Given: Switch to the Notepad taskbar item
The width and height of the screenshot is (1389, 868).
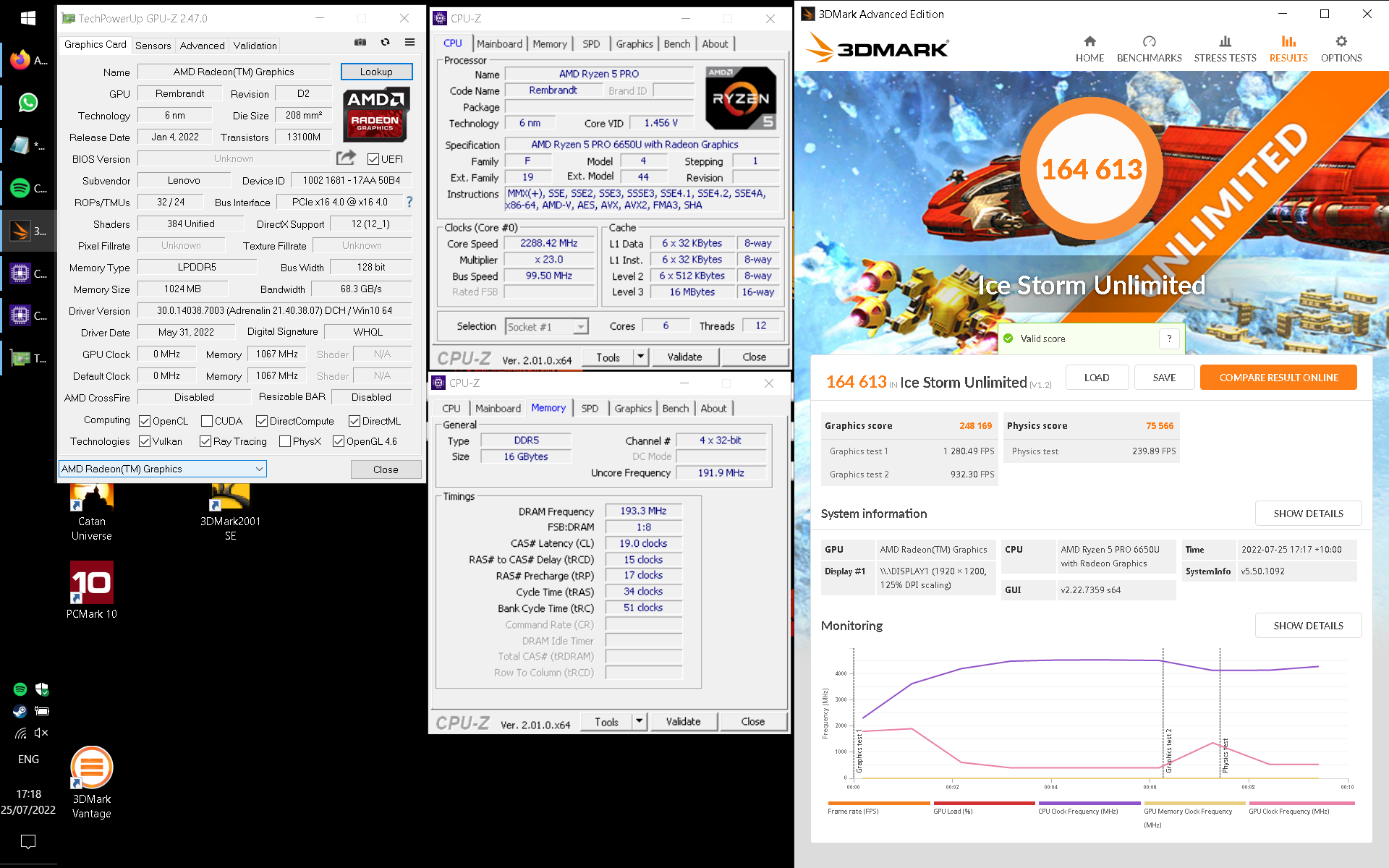Looking at the screenshot, I should [28, 145].
